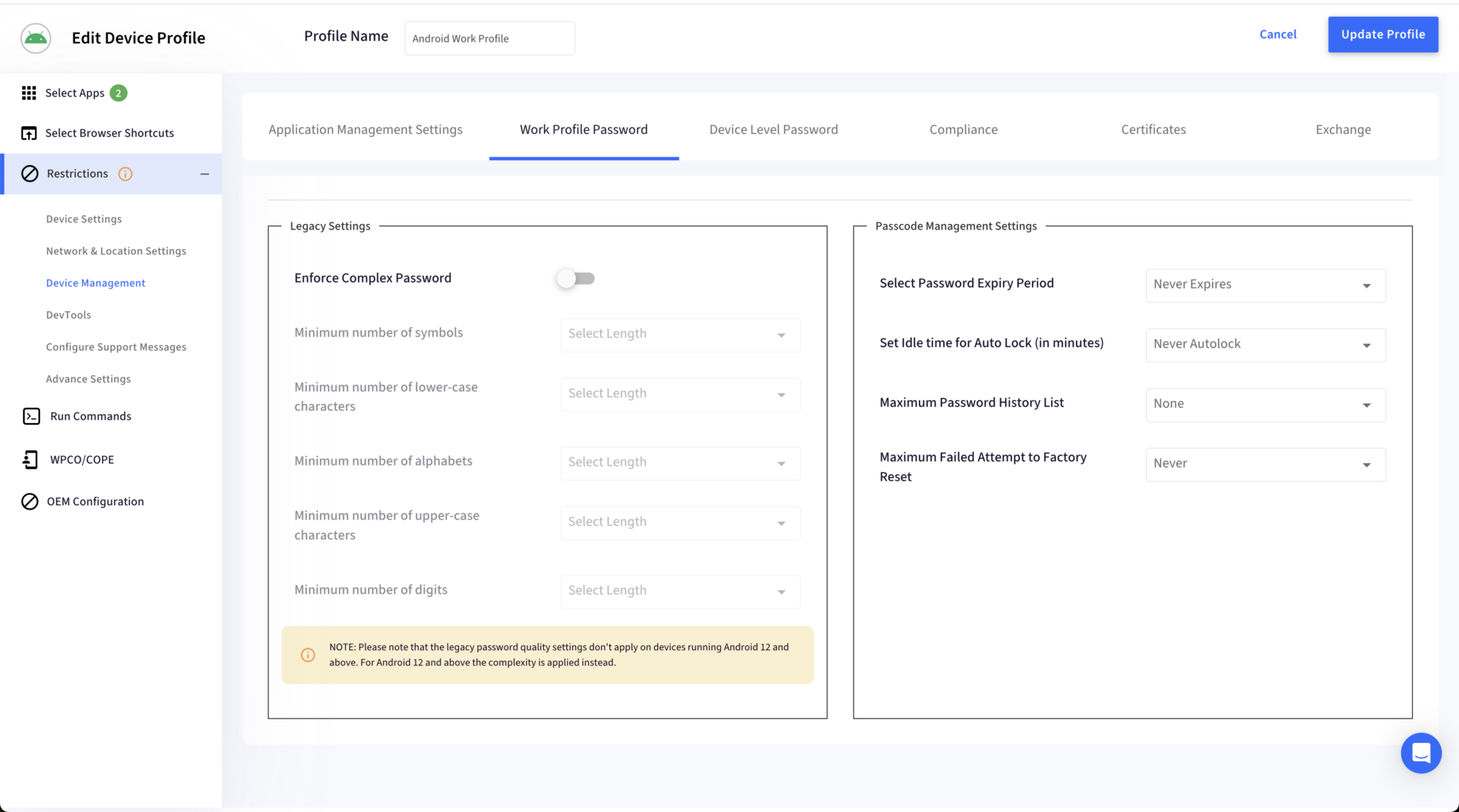Collapse the Restrictions section
Viewport: 1459px width, 812px height.
point(204,174)
